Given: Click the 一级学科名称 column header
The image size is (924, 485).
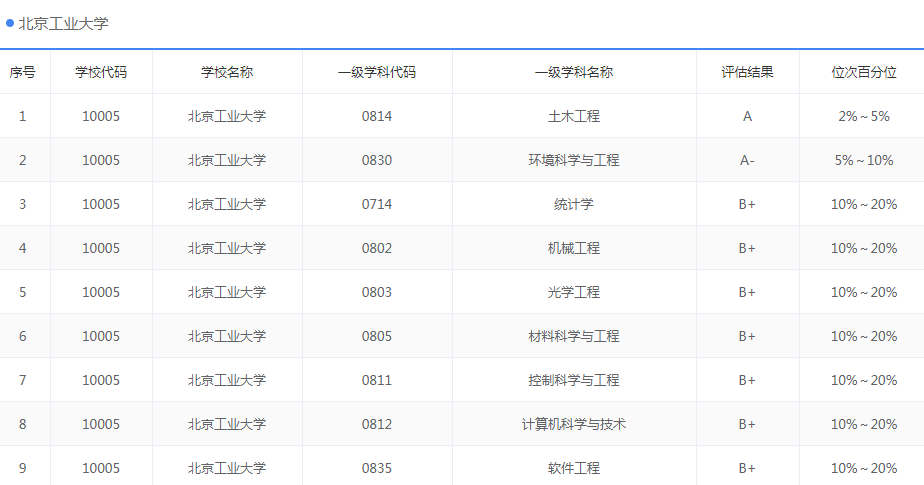Looking at the screenshot, I should [574, 72].
